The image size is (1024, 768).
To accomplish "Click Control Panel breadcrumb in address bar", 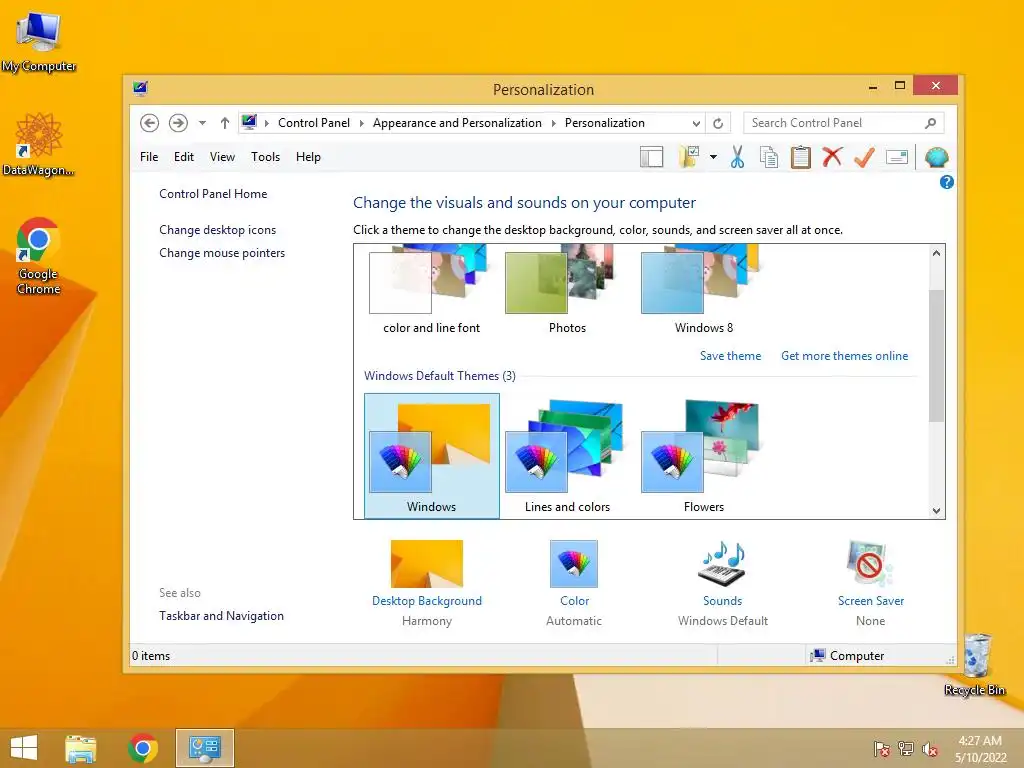I will pyautogui.click(x=314, y=123).
